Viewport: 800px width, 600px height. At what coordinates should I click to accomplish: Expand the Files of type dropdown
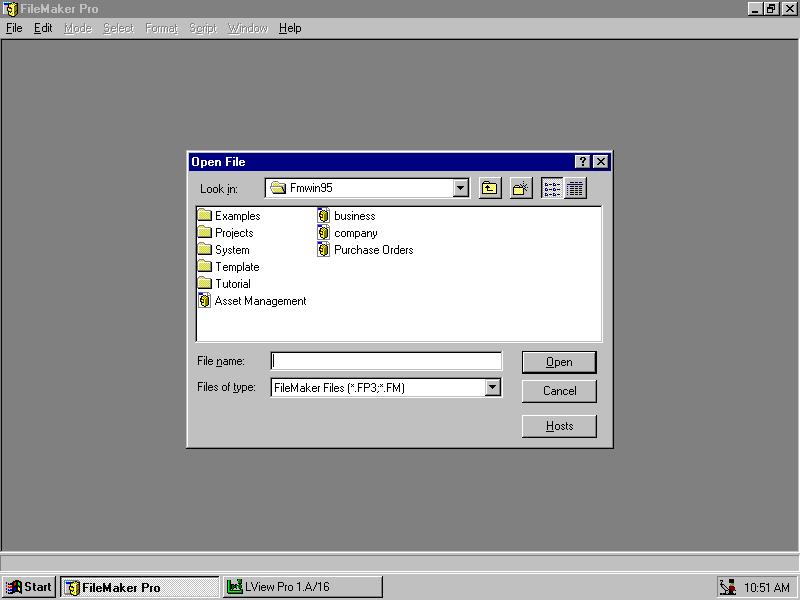(x=492, y=388)
